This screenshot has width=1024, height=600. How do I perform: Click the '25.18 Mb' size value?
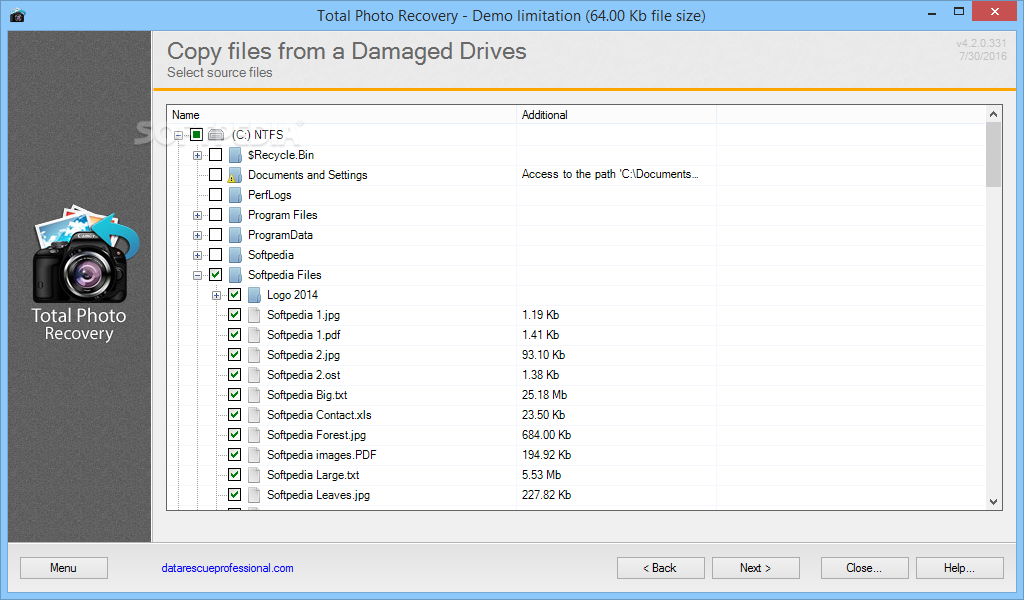544,395
